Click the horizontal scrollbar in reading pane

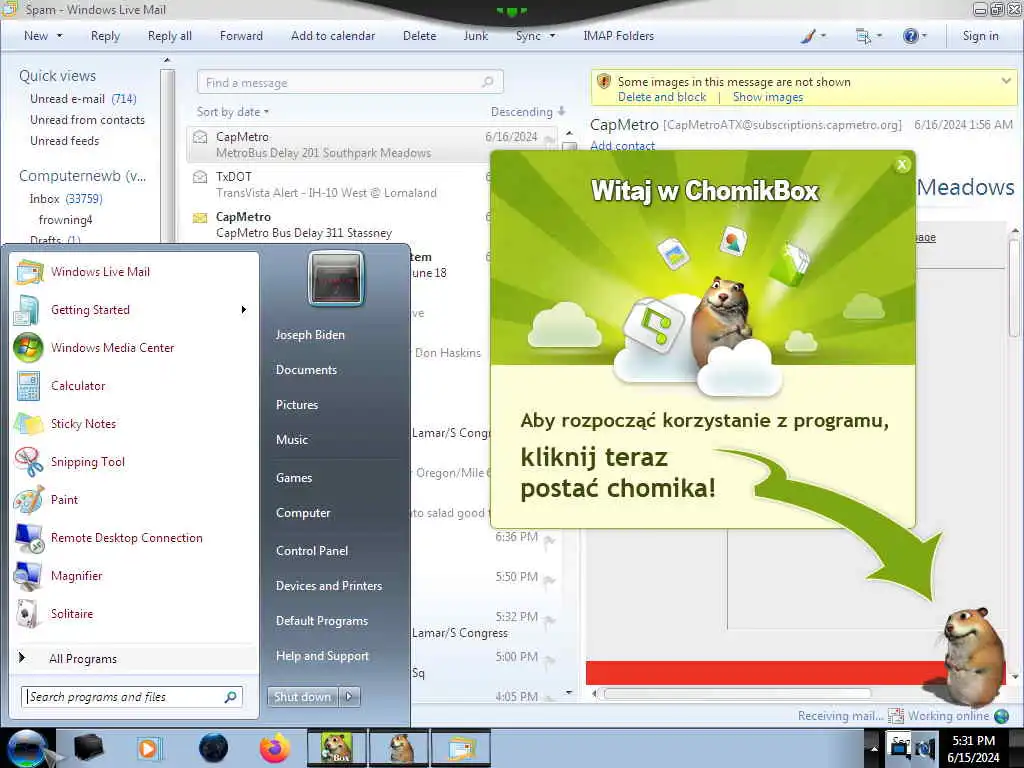pos(737,694)
